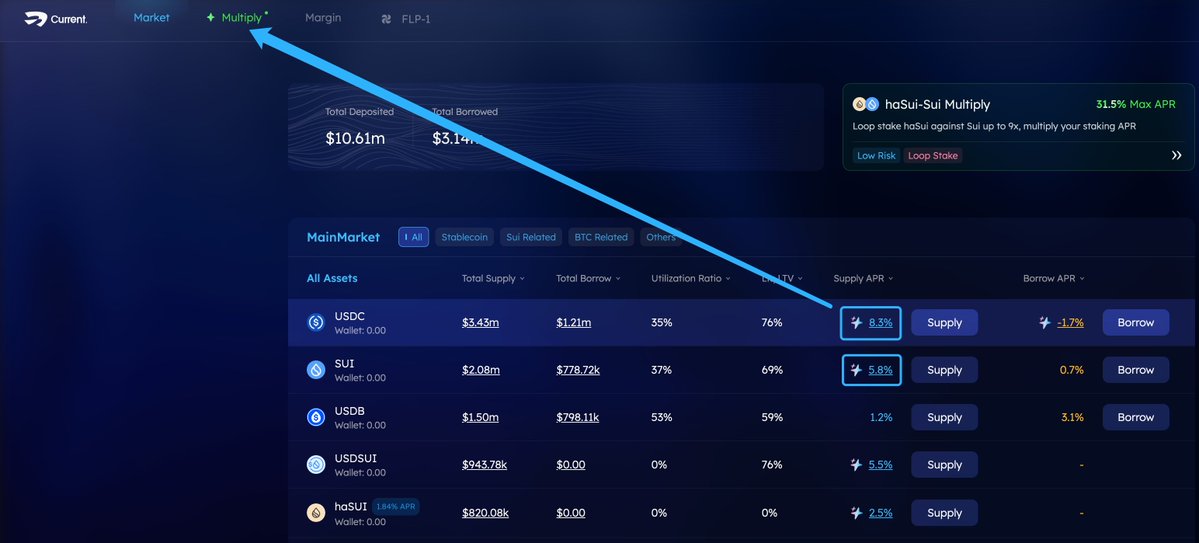Click the USDSUI supply APR sparkle icon

(x=856, y=464)
